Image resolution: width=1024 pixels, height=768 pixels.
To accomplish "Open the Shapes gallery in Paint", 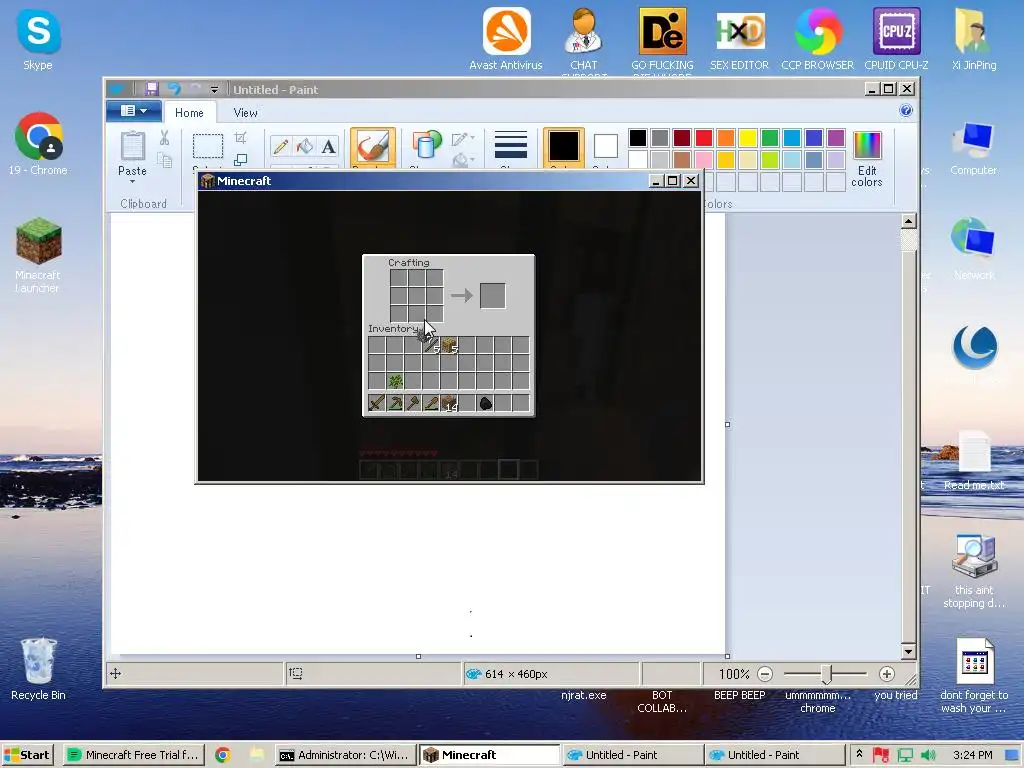I will pos(426,145).
